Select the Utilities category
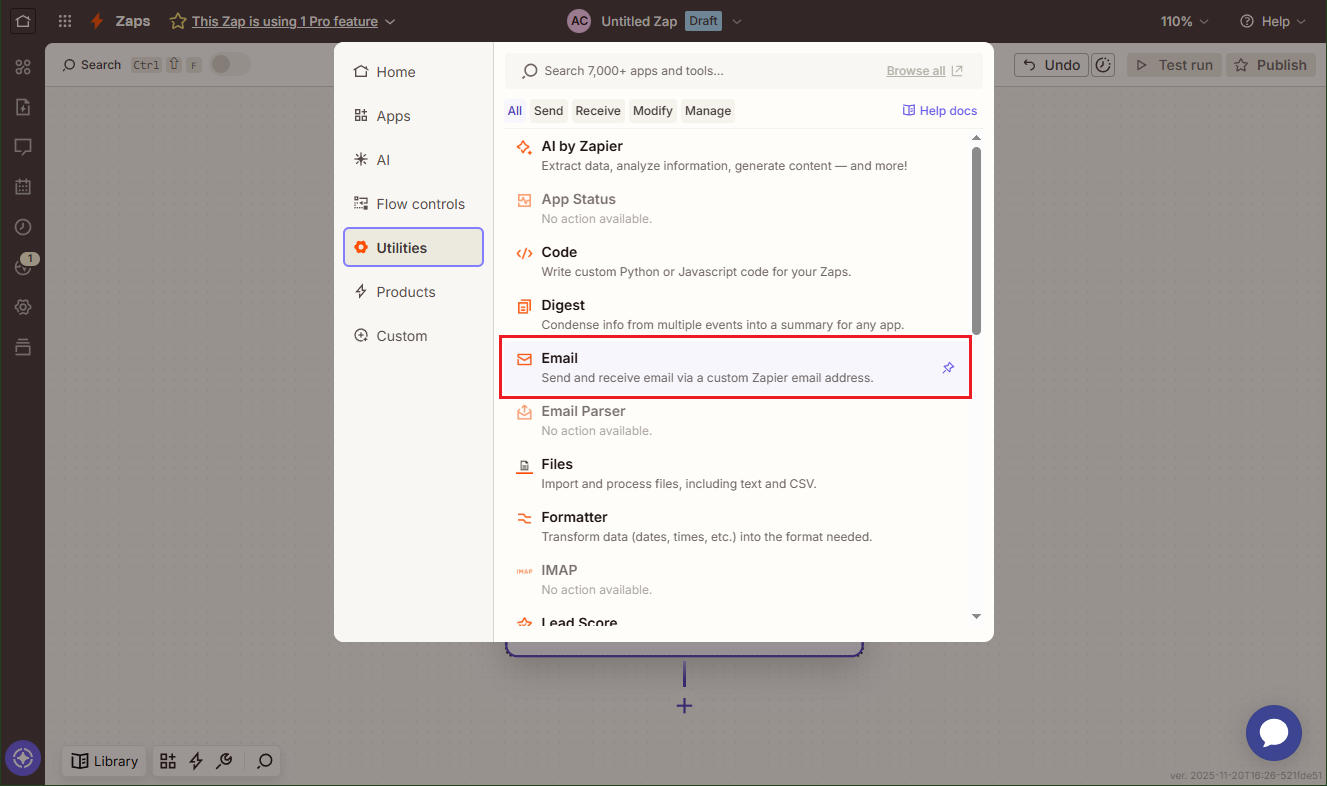 click(414, 248)
